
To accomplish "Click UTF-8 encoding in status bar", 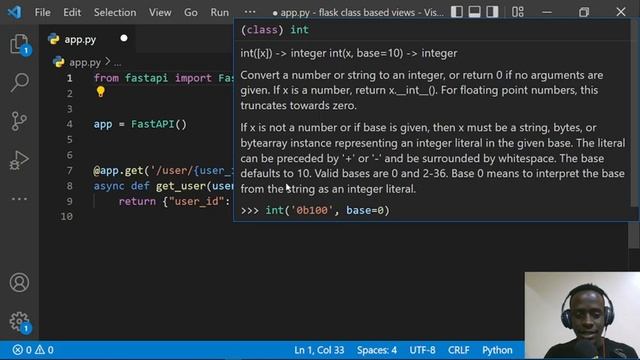I will point(422,350).
